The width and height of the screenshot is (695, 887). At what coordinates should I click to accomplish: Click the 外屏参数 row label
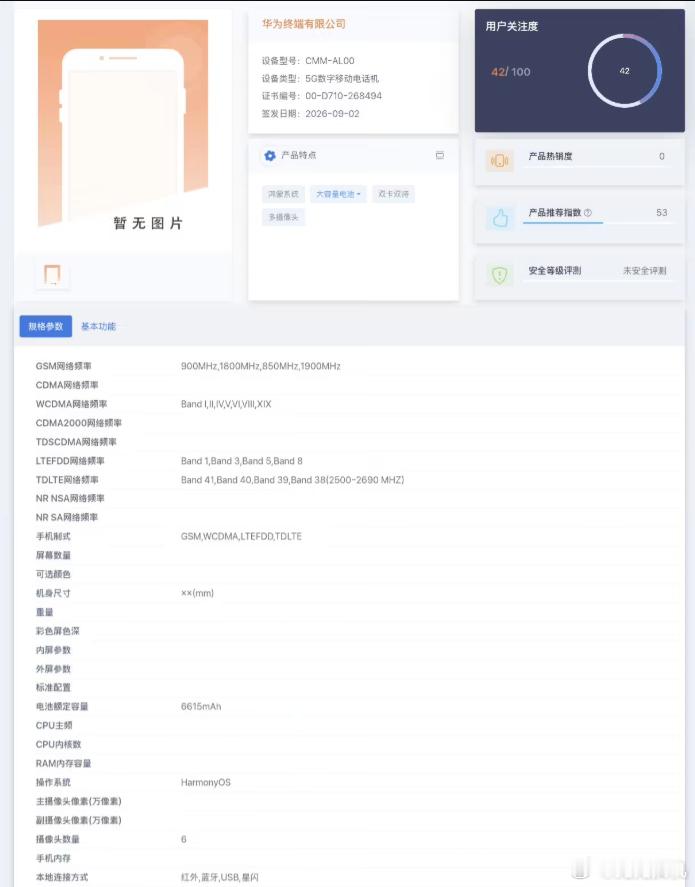(53, 669)
